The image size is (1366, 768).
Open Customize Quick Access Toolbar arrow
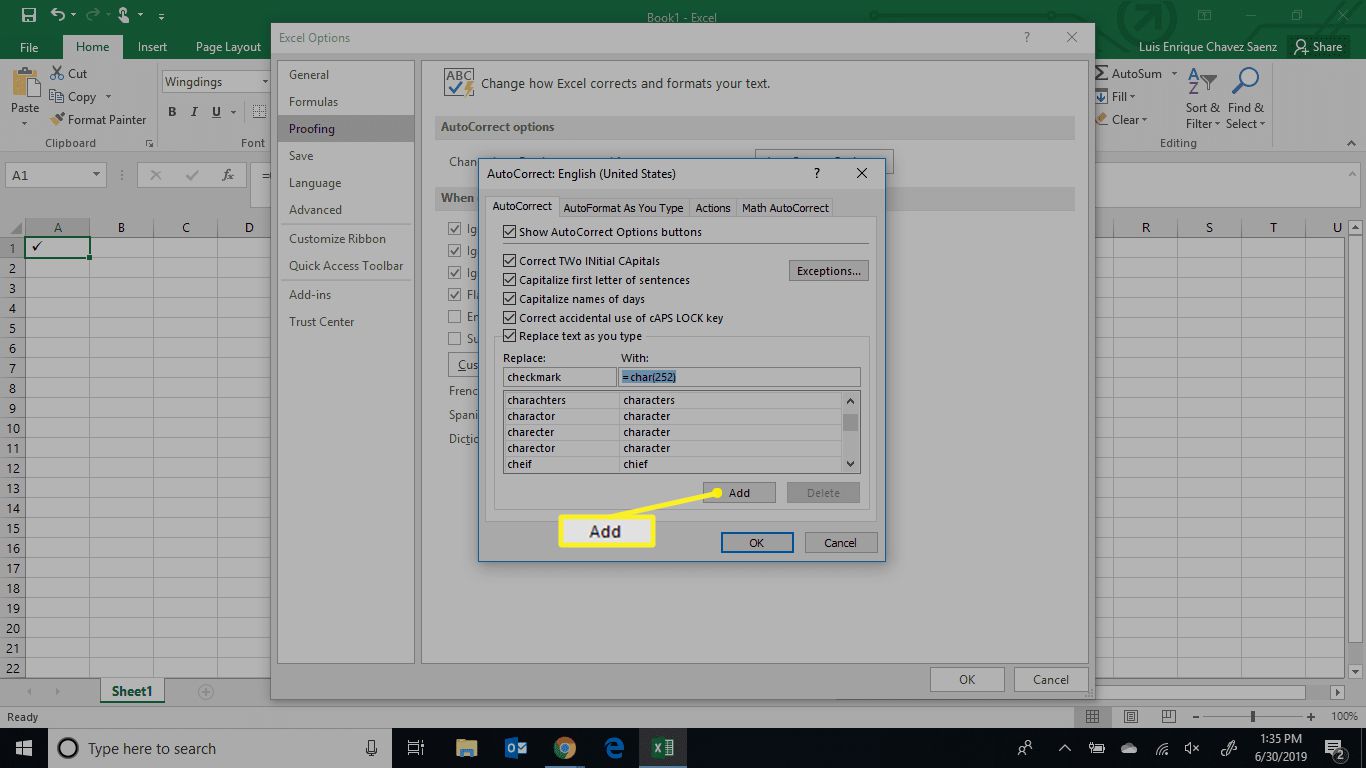pyautogui.click(x=162, y=16)
